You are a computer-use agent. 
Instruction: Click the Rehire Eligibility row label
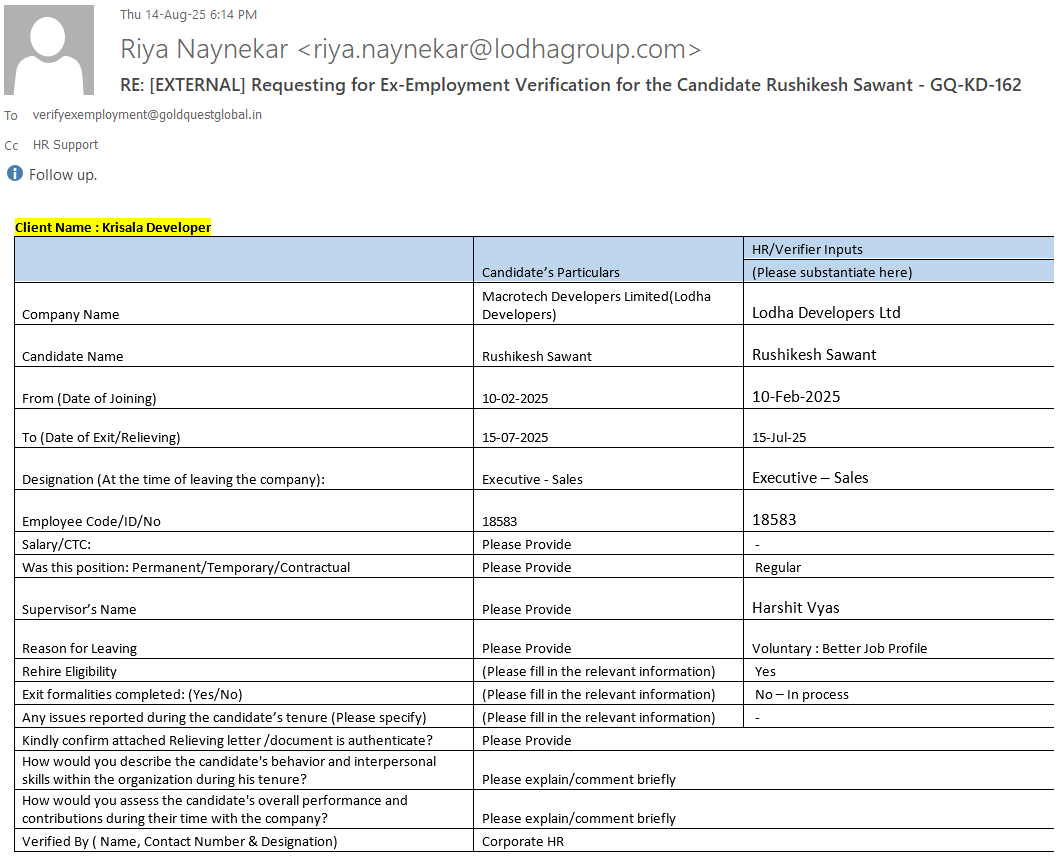[x=69, y=671]
